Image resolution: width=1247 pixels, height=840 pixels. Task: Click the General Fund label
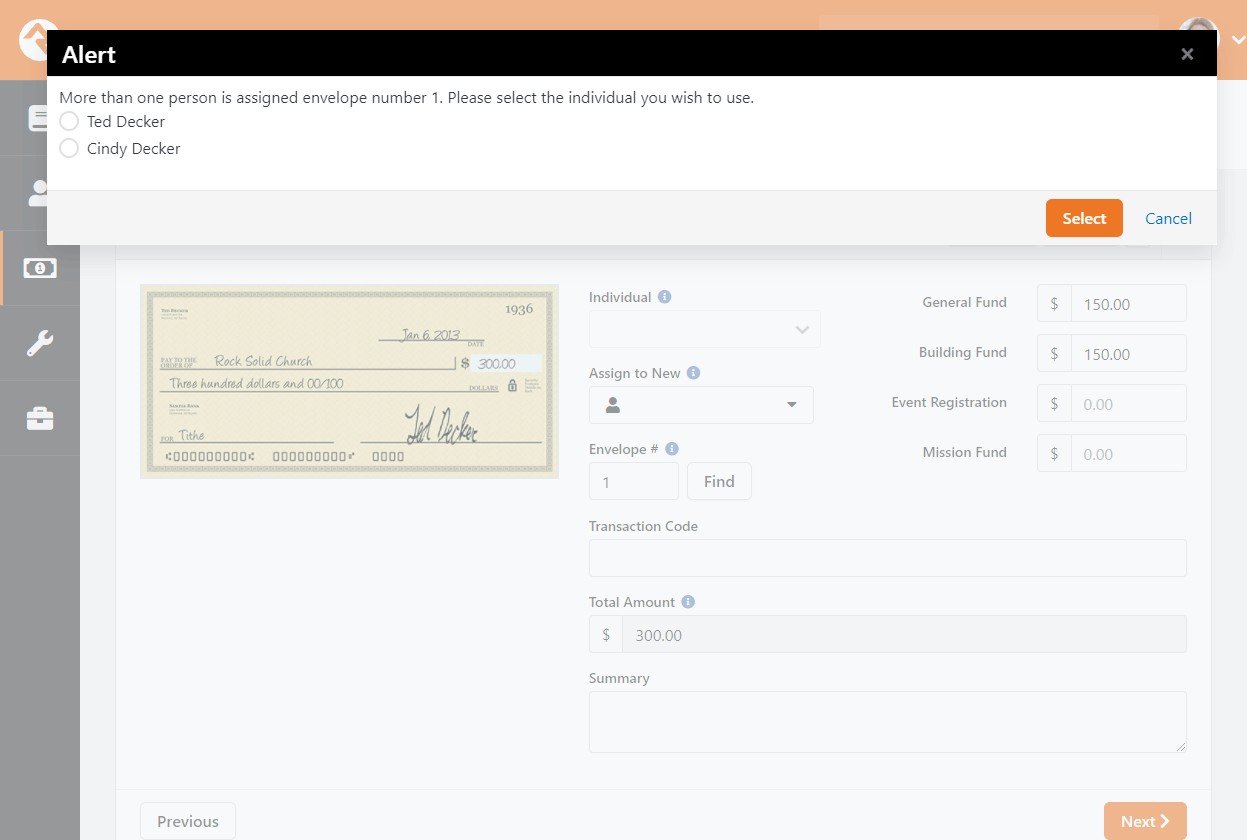tap(964, 302)
